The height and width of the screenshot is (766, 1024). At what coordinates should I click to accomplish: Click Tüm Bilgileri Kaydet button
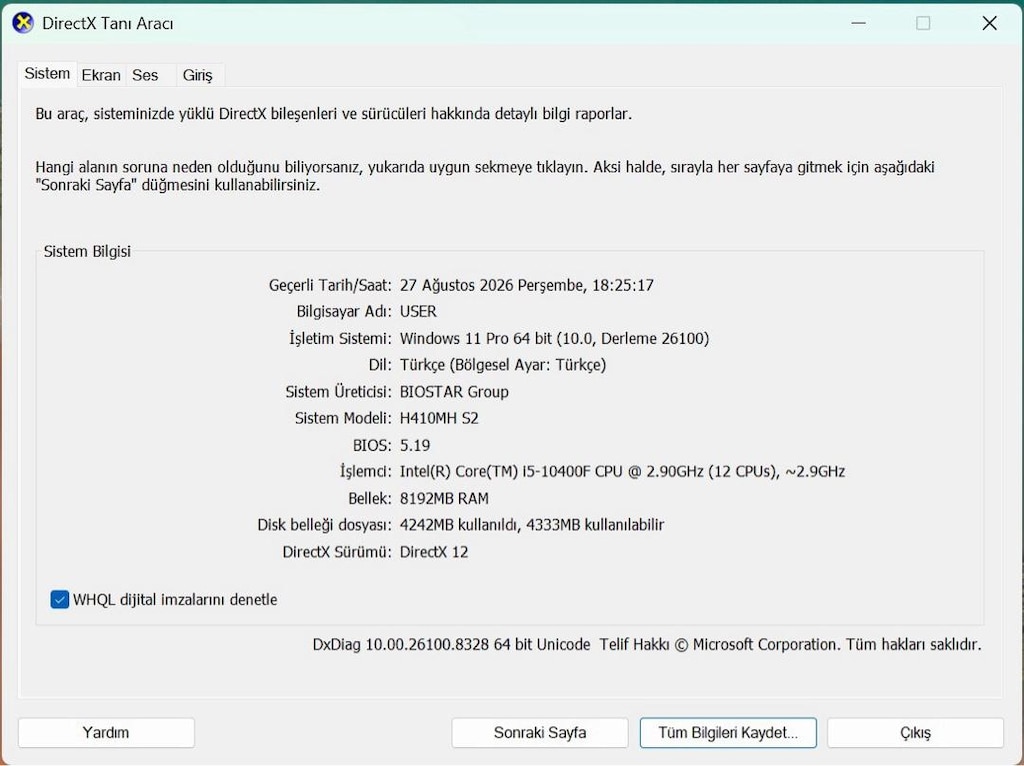pyautogui.click(x=728, y=733)
